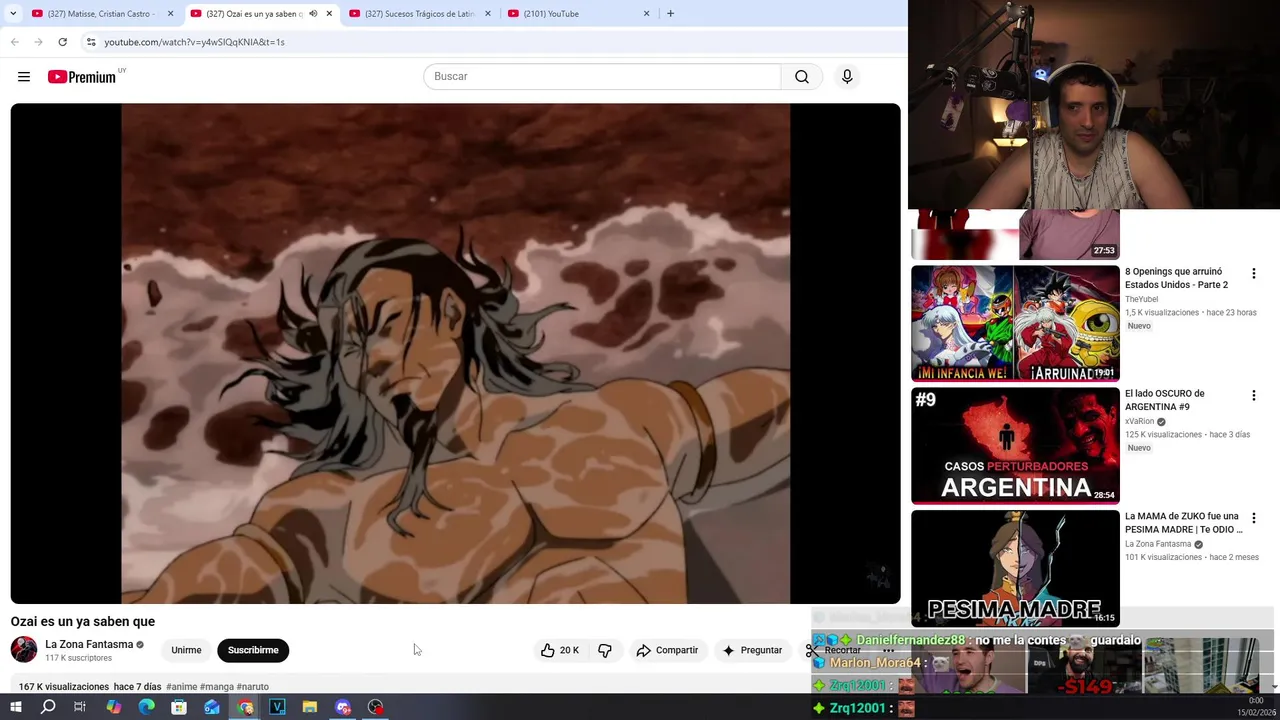1280x720 pixels.
Task: Click 'Ozai es un ya saben que' title
Action: (83, 621)
